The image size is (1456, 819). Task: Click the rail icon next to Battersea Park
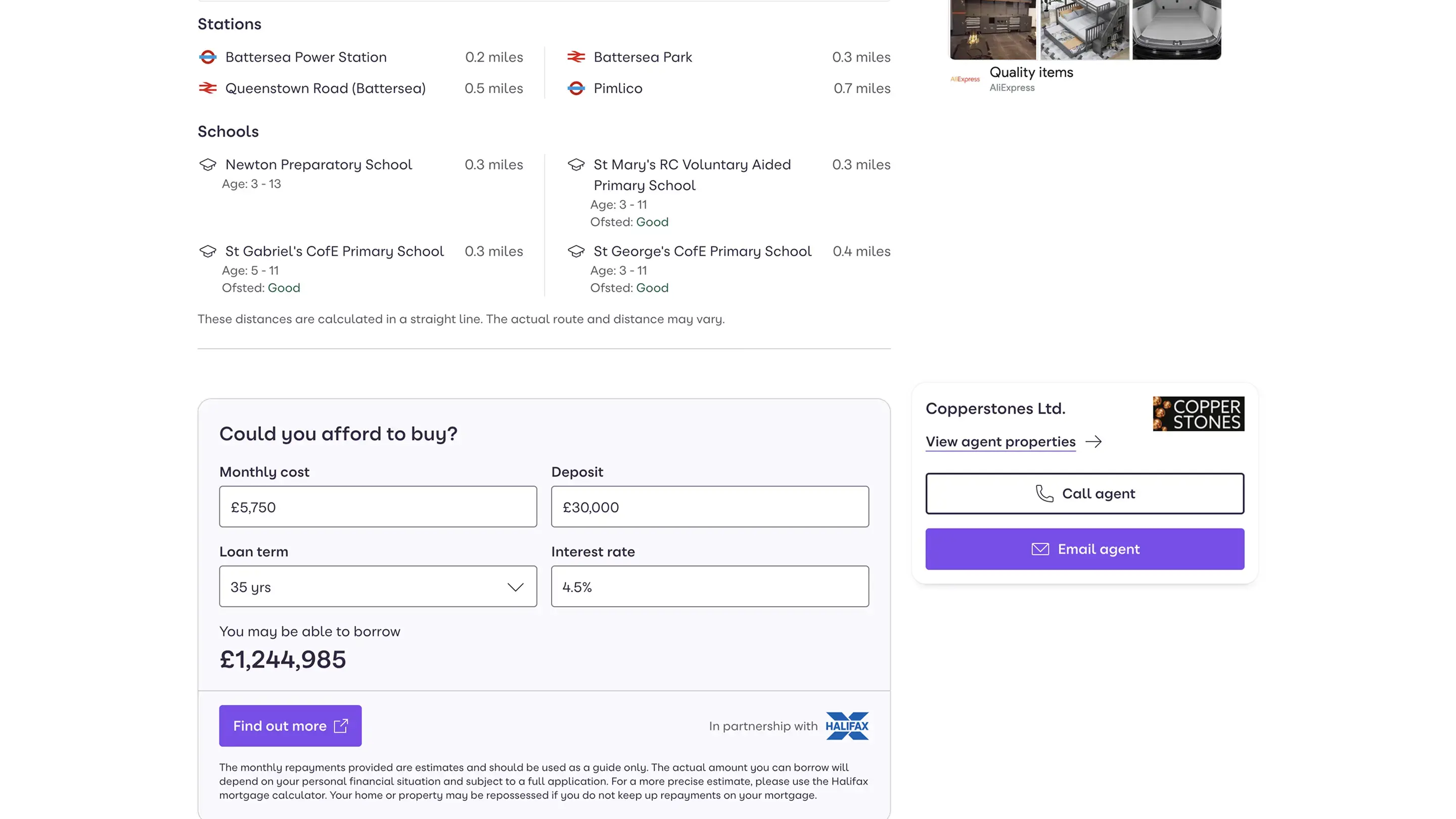(x=576, y=57)
